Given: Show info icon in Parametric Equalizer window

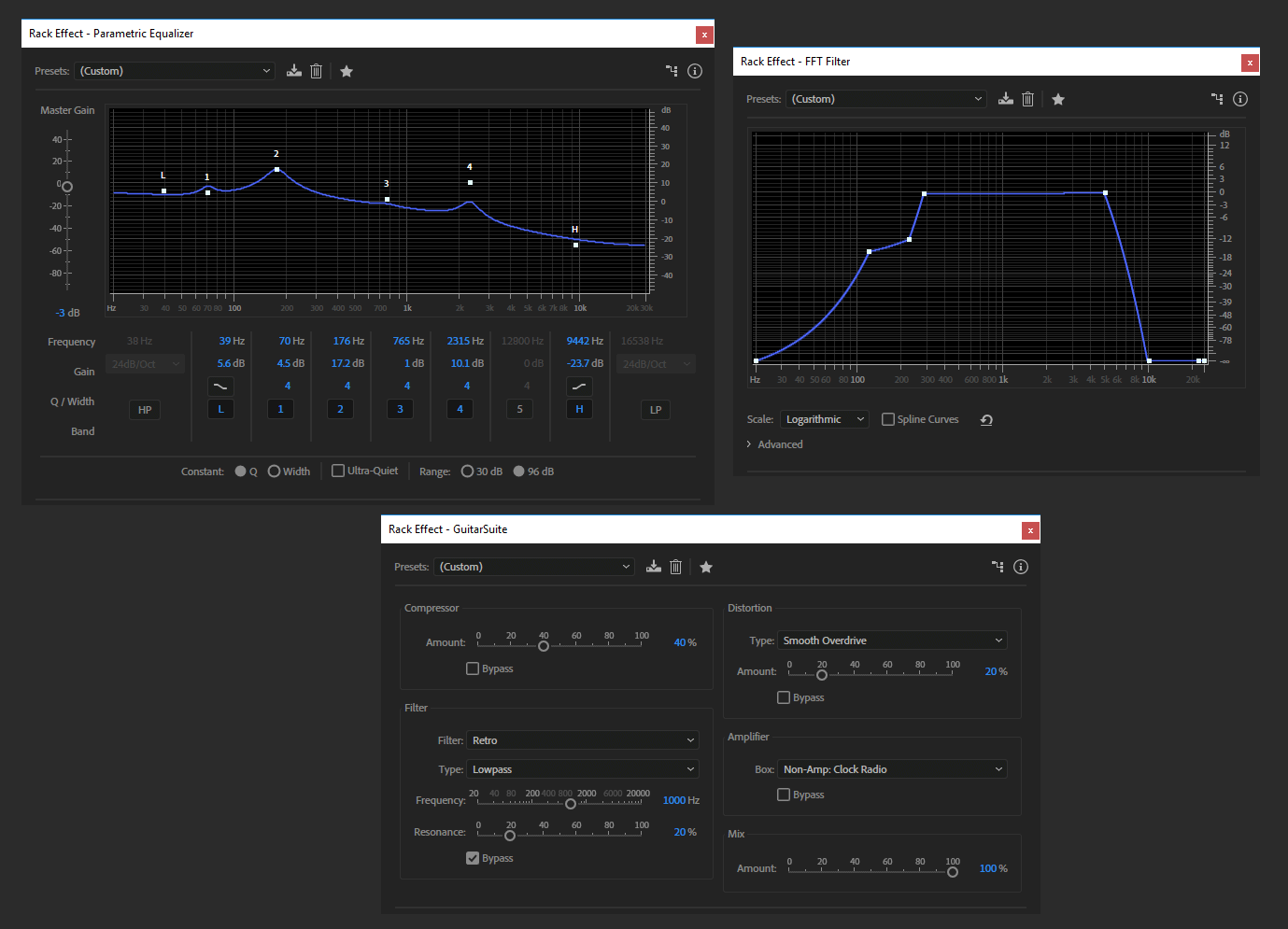Looking at the screenshot, I should point(695,71).
